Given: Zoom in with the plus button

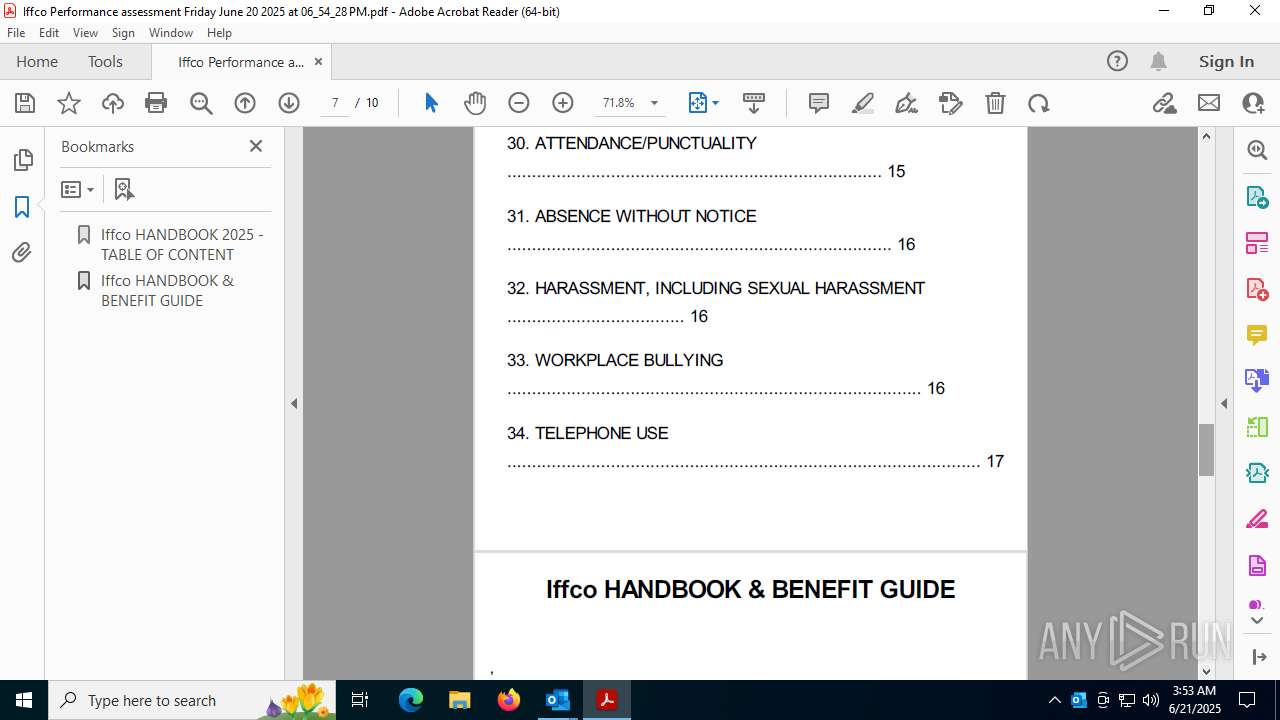Looking at the screenshot, I should [x=563, y=103].
